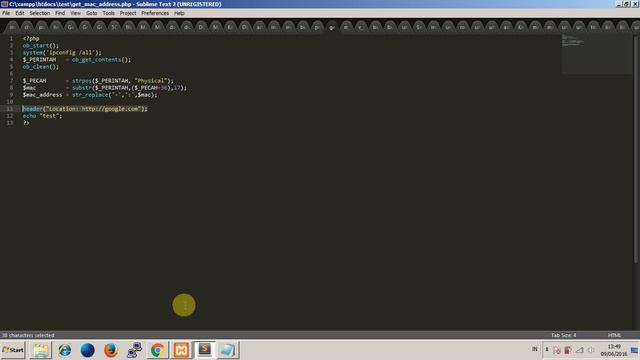The image size is (640, 360).
Task: Click line number 6 in gutter
Action: [11, 73]
